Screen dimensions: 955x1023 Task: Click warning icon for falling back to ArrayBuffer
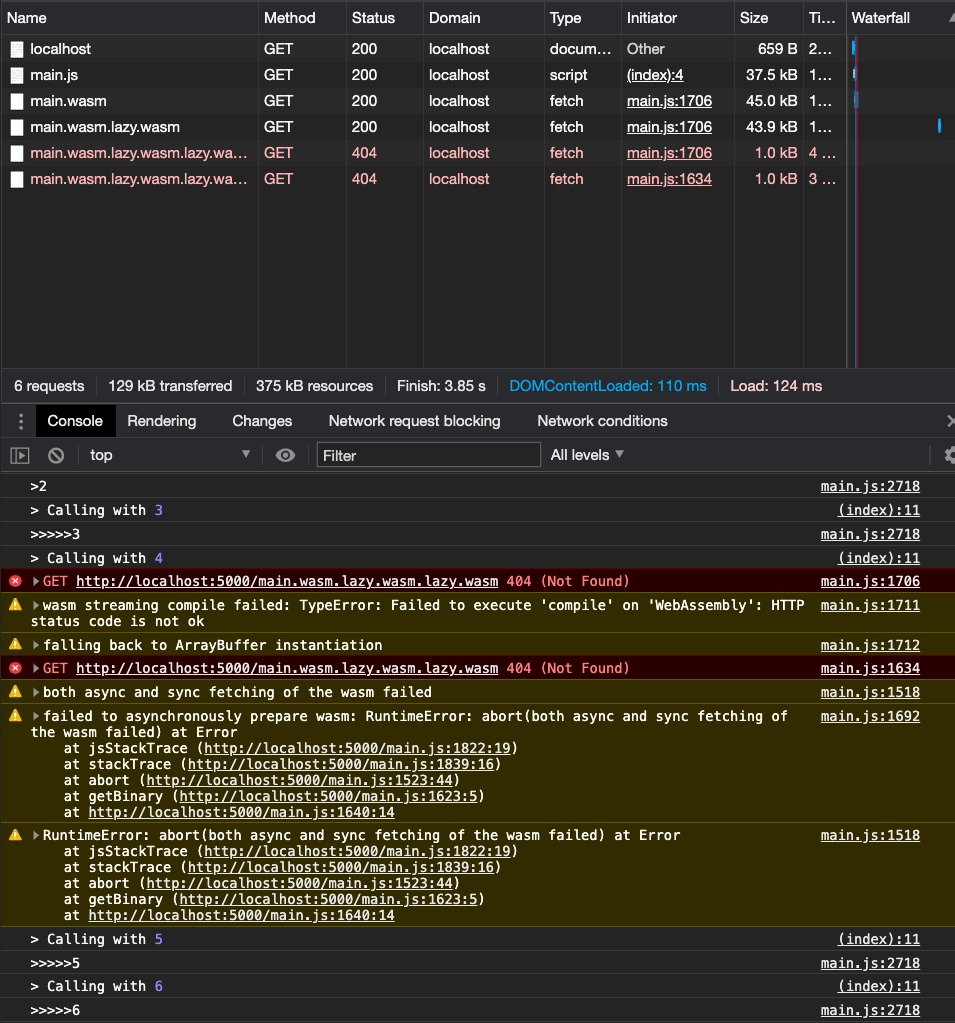pyautogui.click(x=16, y=645)
